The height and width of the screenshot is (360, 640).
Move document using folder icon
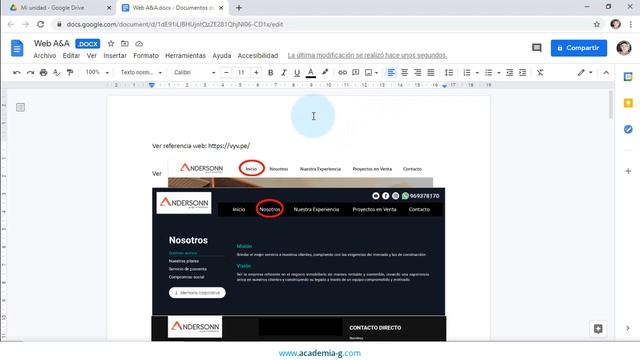coord(125,44)
